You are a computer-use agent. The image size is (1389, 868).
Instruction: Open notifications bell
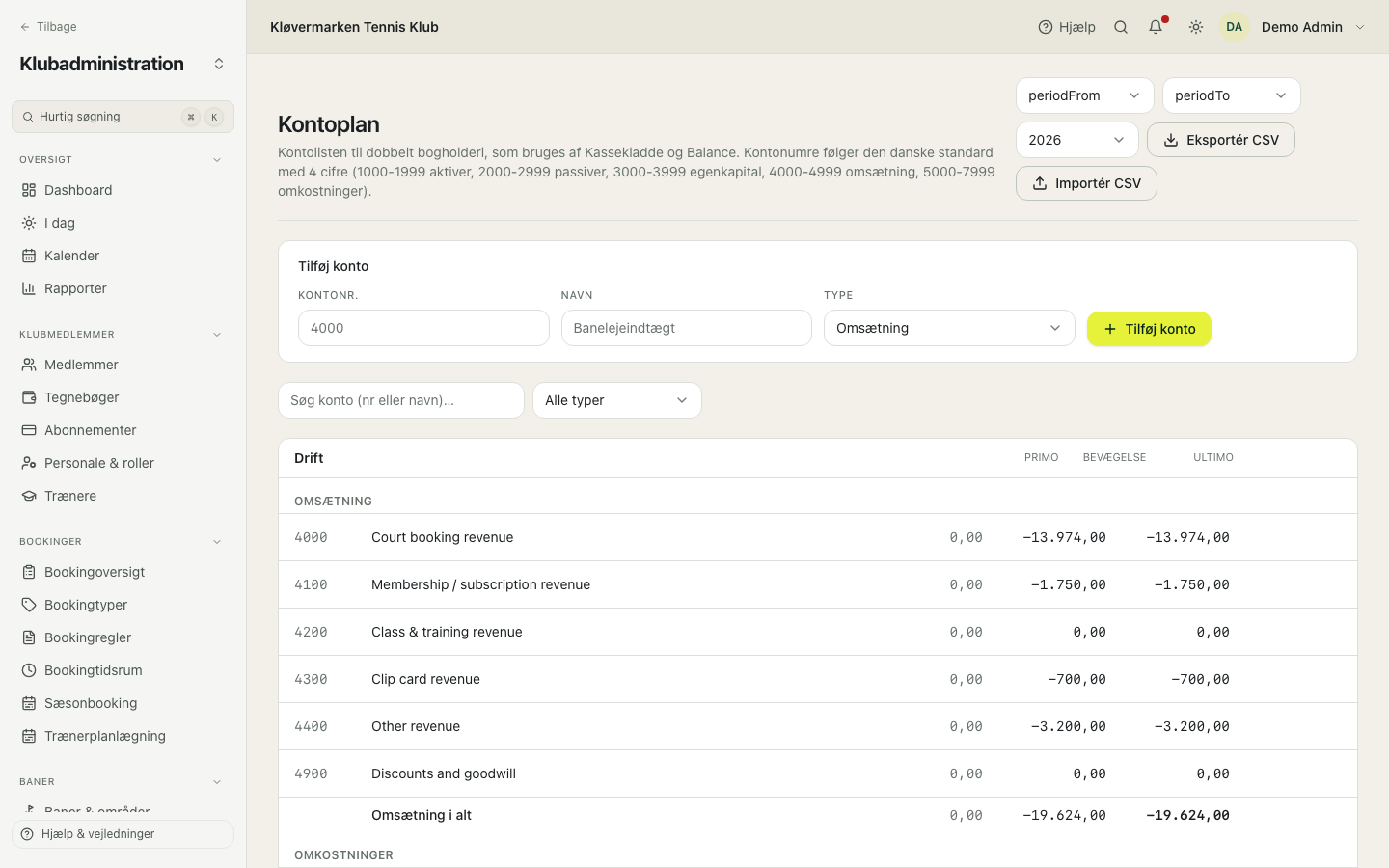click(1156, 27)
